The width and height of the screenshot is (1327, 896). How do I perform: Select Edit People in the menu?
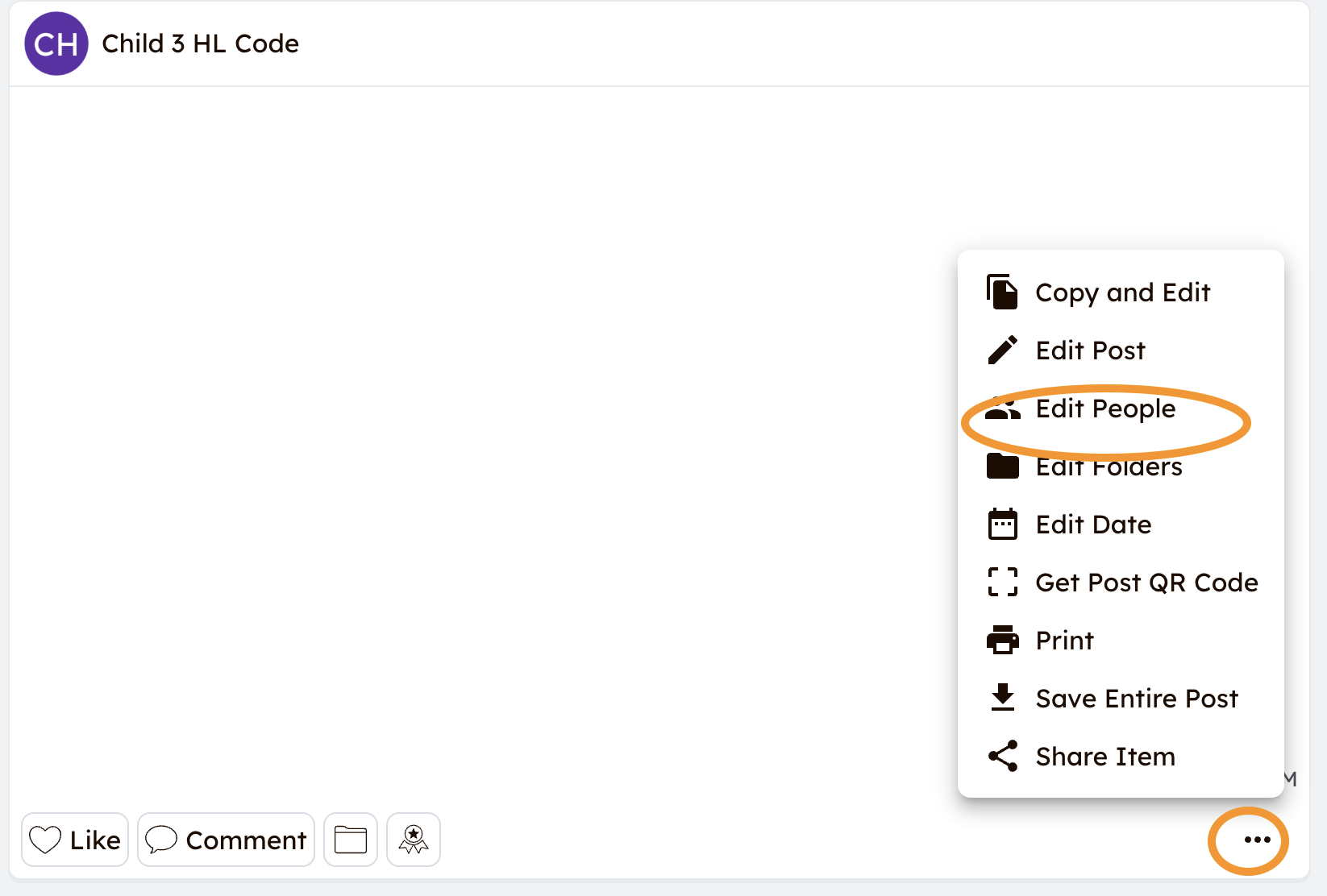[1121, 409]
